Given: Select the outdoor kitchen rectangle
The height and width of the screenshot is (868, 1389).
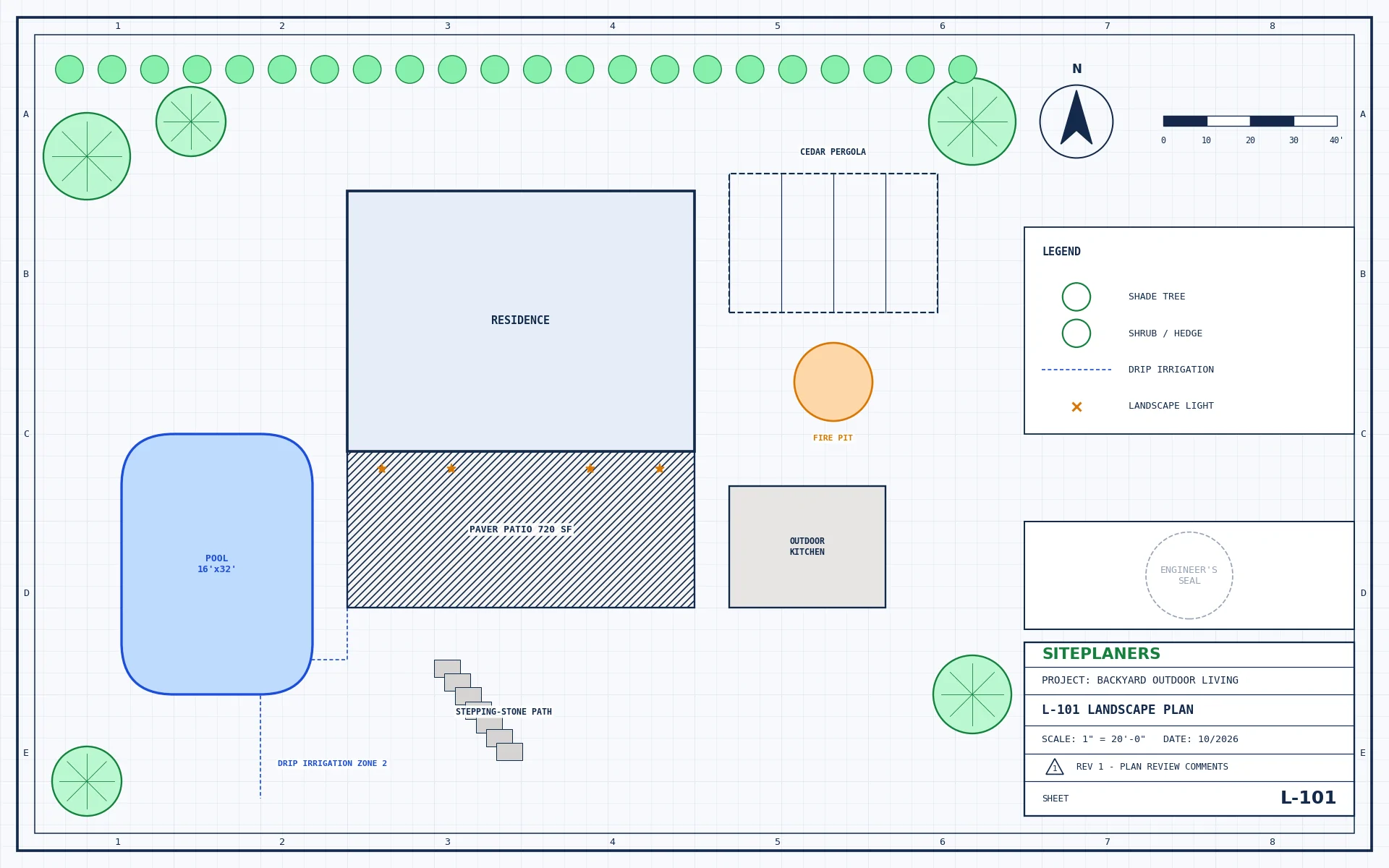Looking at the screenshot, I should (807, 547).
